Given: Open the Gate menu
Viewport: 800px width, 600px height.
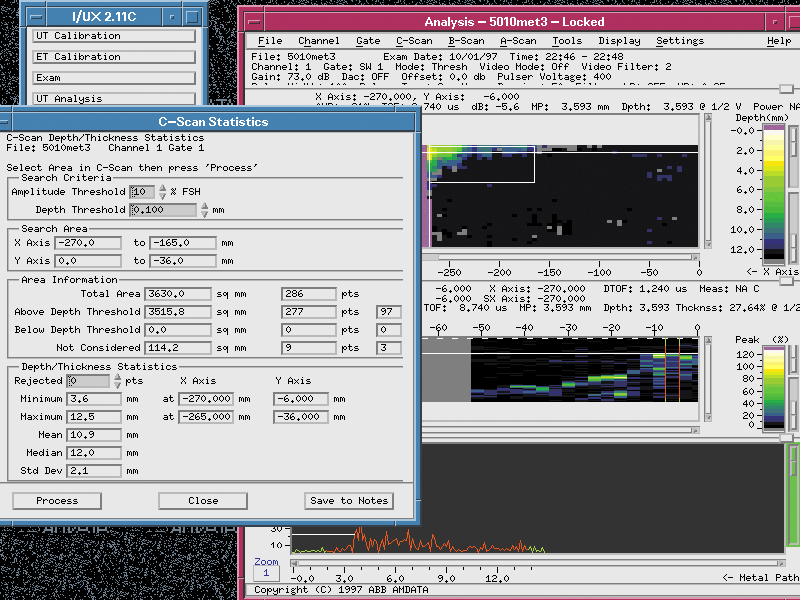Looking at the screenshot, I should tap(368, 41).
